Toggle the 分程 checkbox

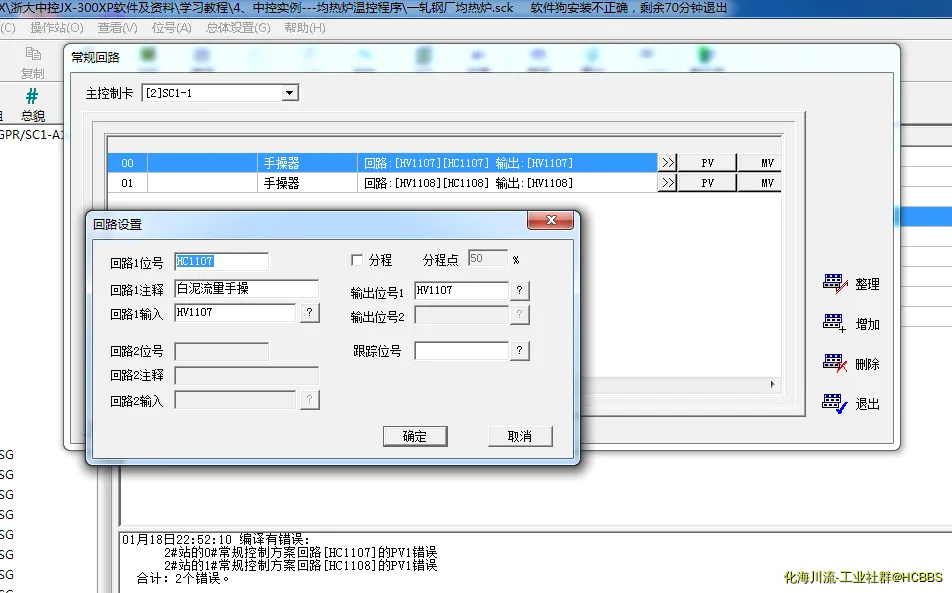pyautogui.click(x=357, y=260)
